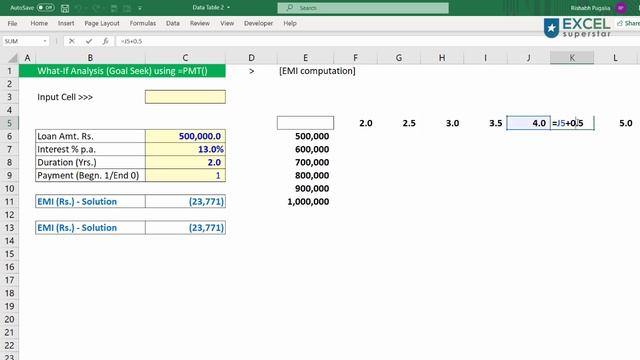Click the Duration (Yrs.) label

tap(67, 162)
